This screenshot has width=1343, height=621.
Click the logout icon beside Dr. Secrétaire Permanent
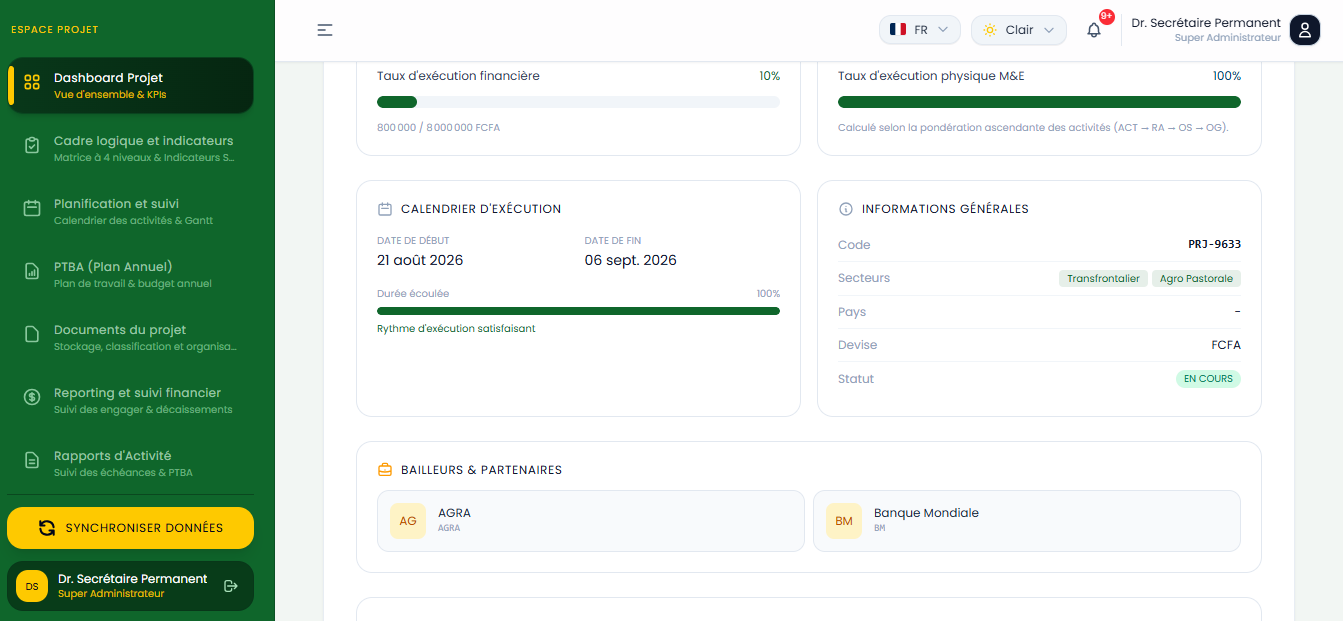[230, 586]
